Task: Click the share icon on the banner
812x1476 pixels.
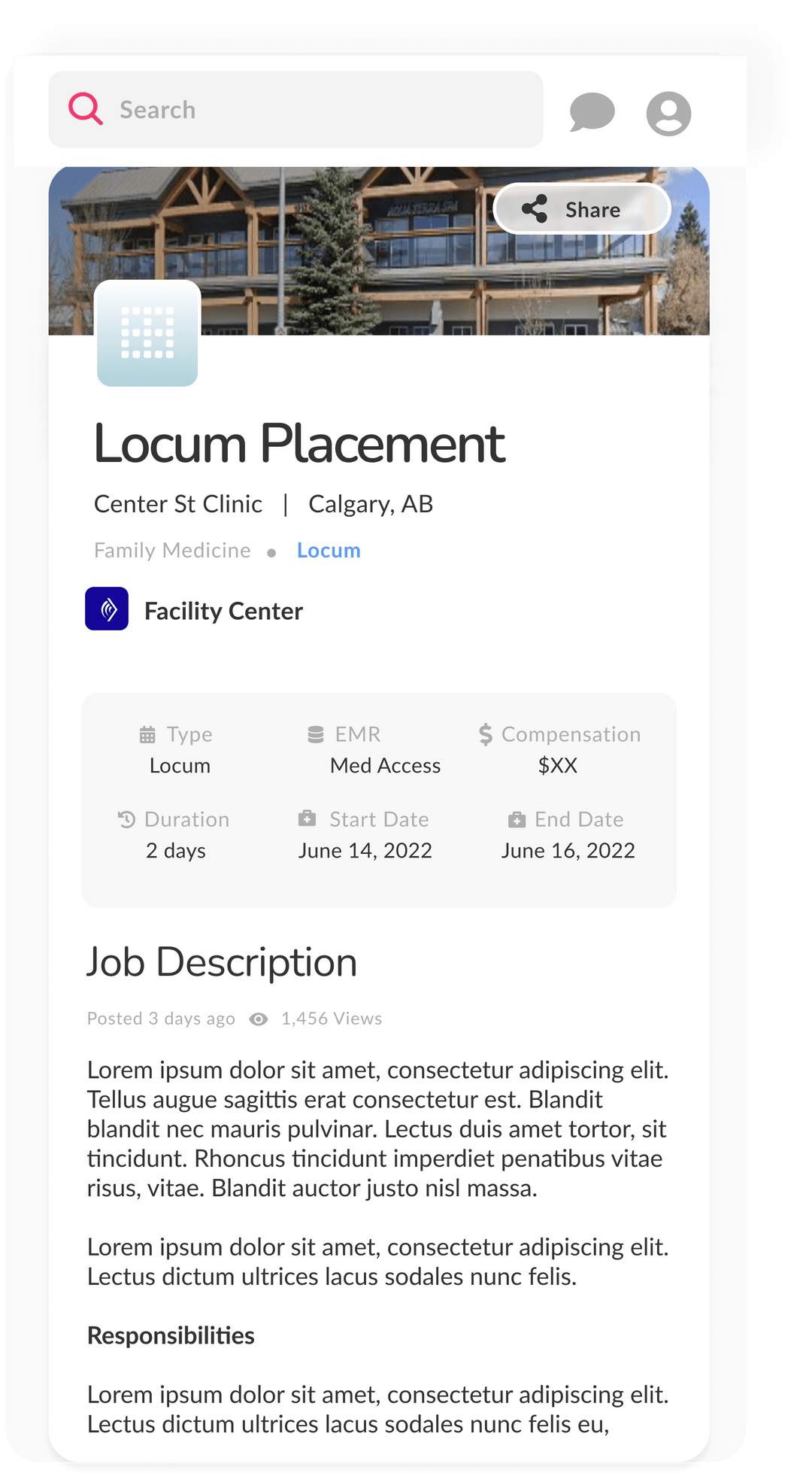Action: coord(535,209)
